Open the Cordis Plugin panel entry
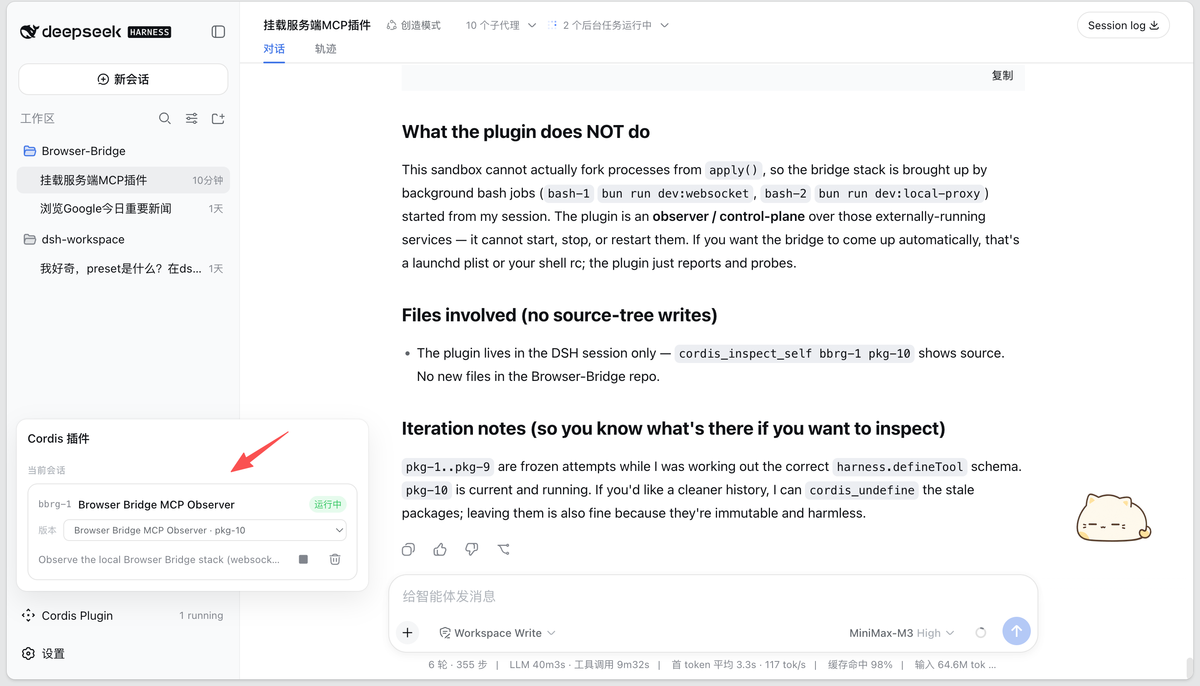 point(123,616)
